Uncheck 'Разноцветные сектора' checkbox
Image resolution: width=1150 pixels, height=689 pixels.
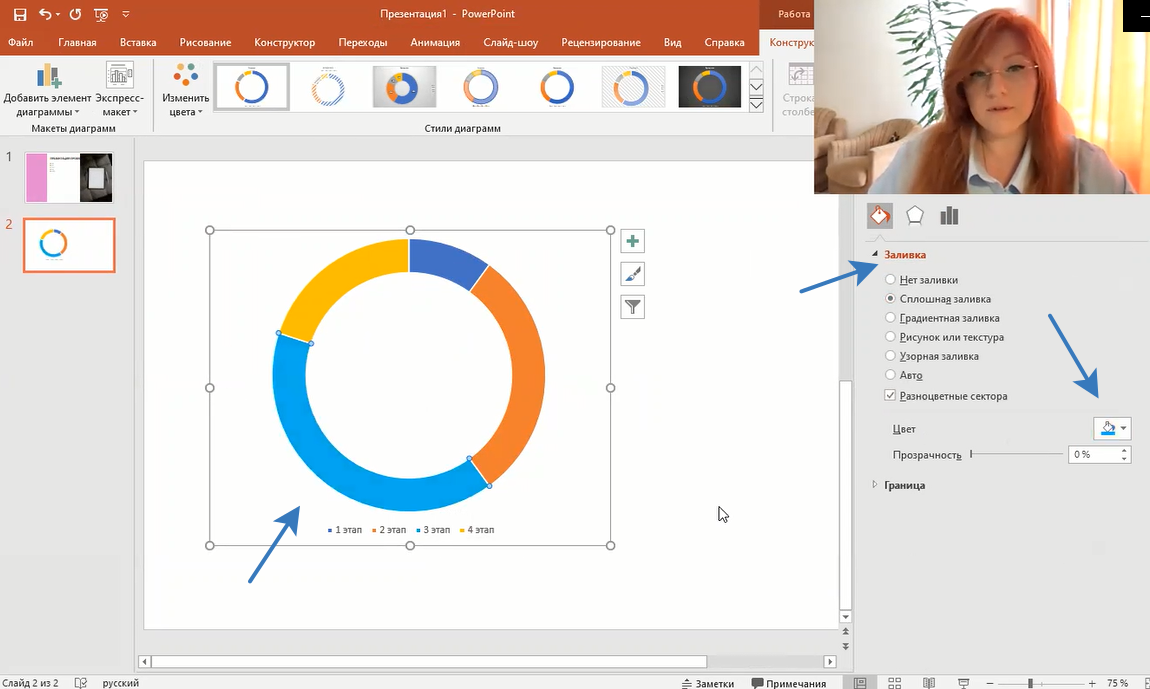tap(890, 396)
